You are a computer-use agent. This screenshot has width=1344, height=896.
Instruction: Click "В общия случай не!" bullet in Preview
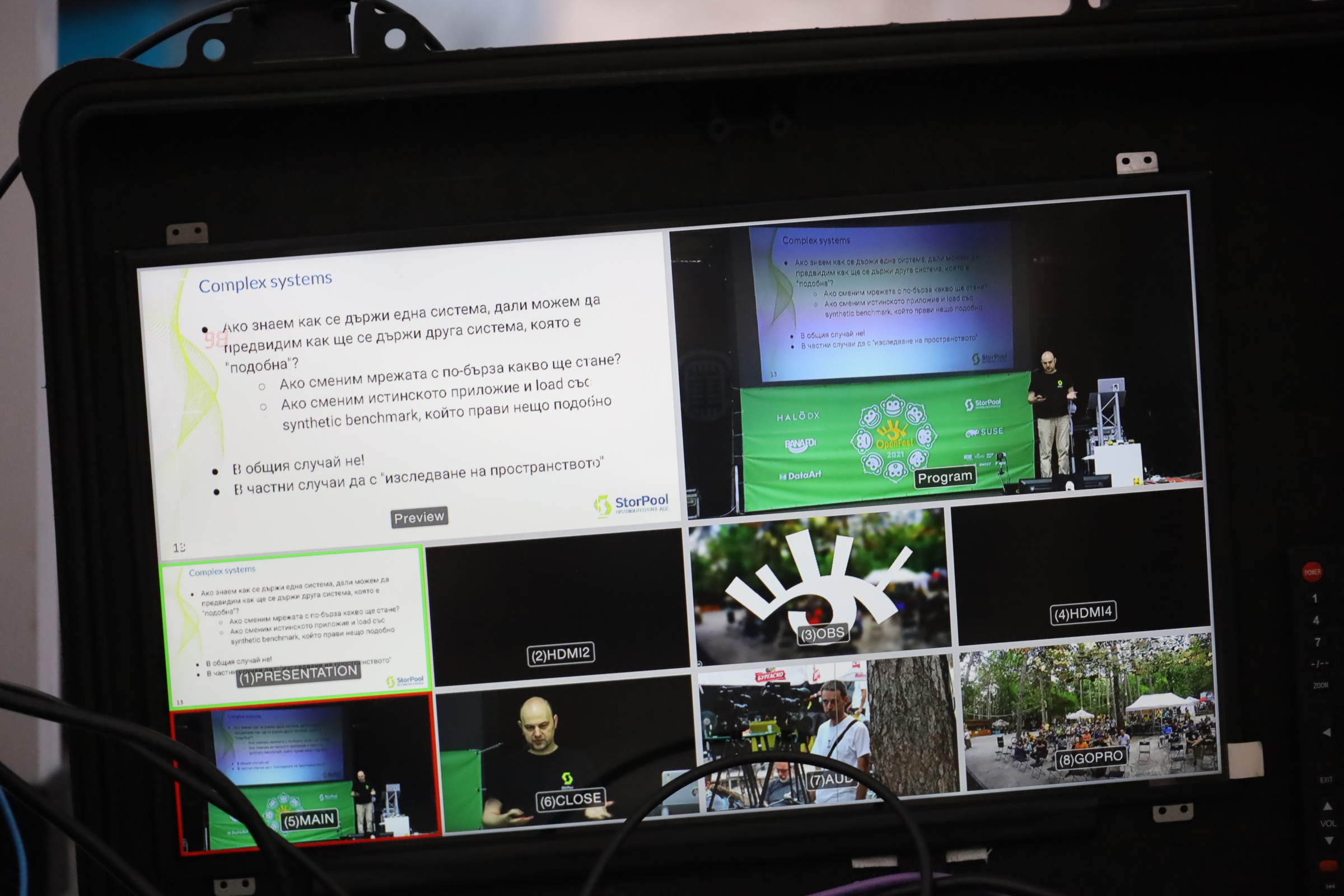298,465
